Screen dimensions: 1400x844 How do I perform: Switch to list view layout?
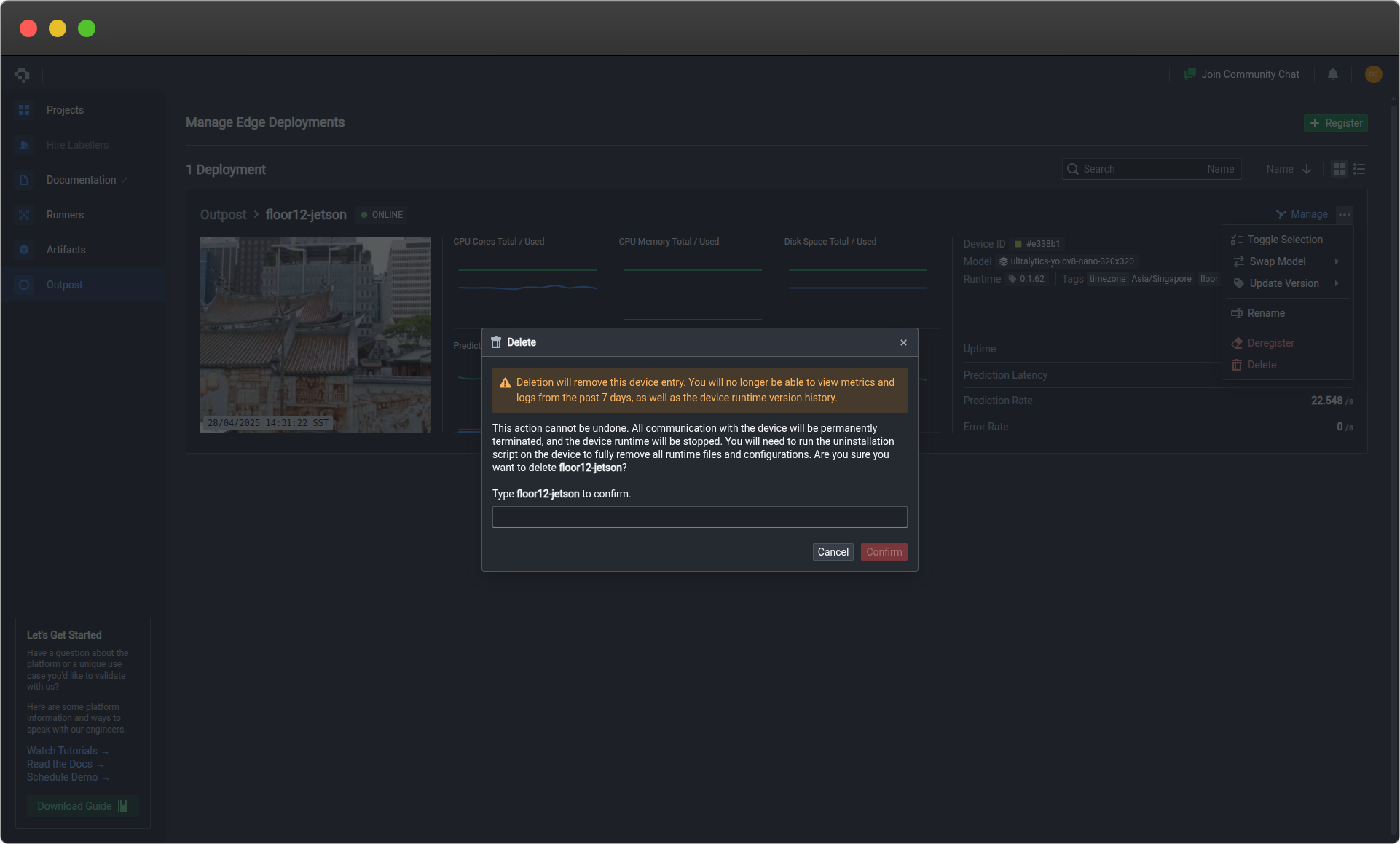pos(1359,169)
